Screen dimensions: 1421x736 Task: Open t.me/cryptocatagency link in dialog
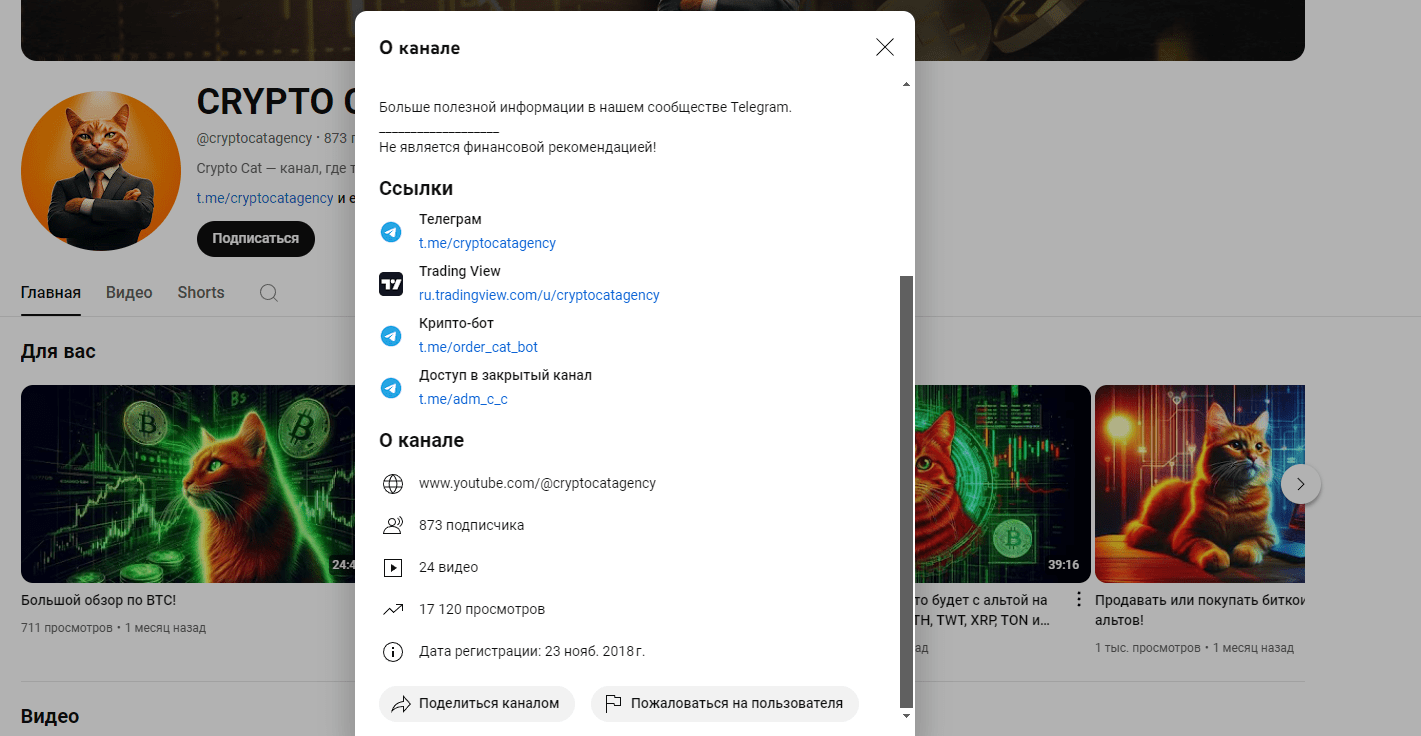(487, 243)
